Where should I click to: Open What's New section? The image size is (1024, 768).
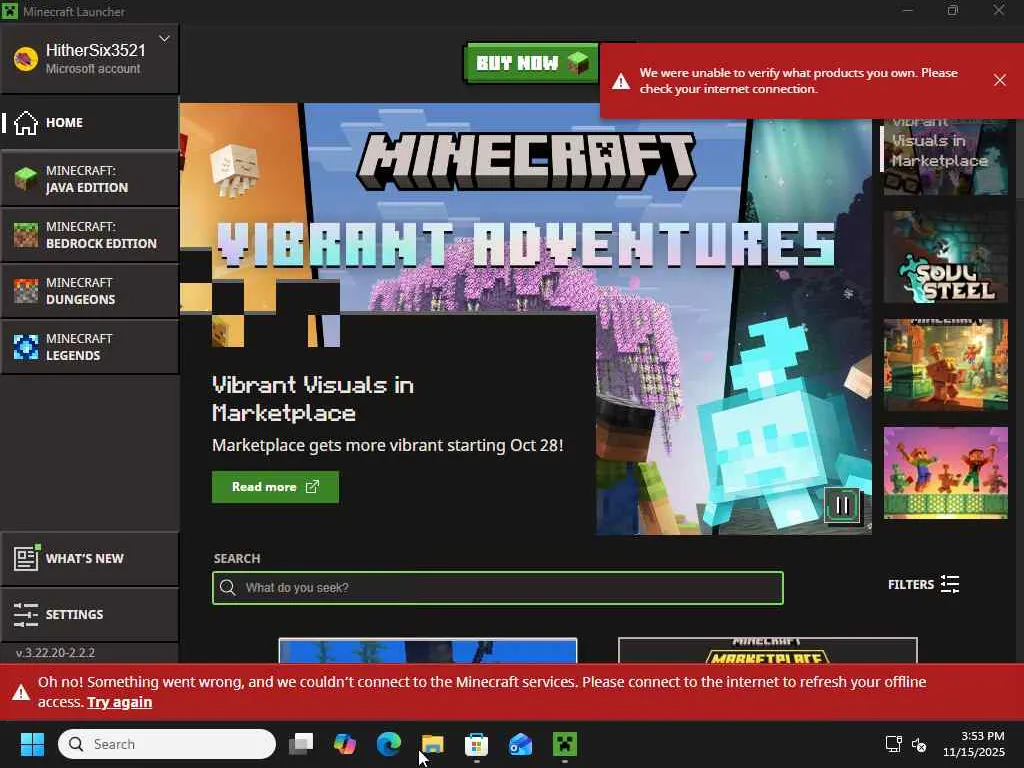pyautogui.click(x=89, y=559)
